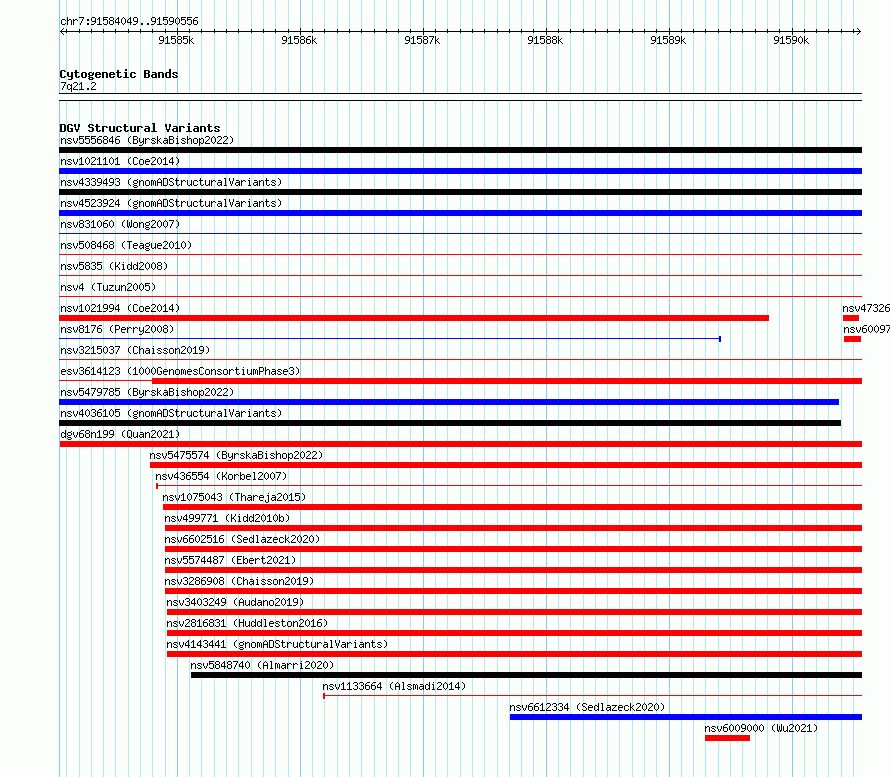Click the 91586k ruler label
890x777 pixels.
[299, 40]
